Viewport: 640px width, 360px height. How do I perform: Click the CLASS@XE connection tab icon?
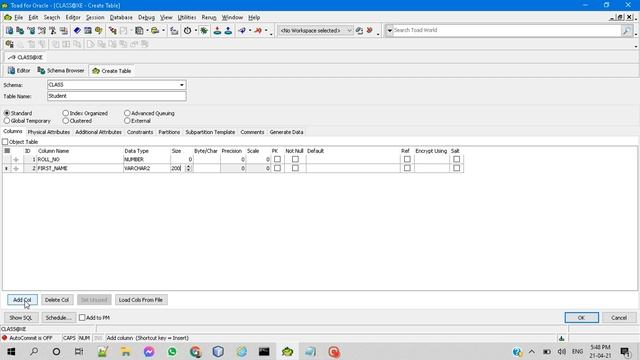[11, 58]
